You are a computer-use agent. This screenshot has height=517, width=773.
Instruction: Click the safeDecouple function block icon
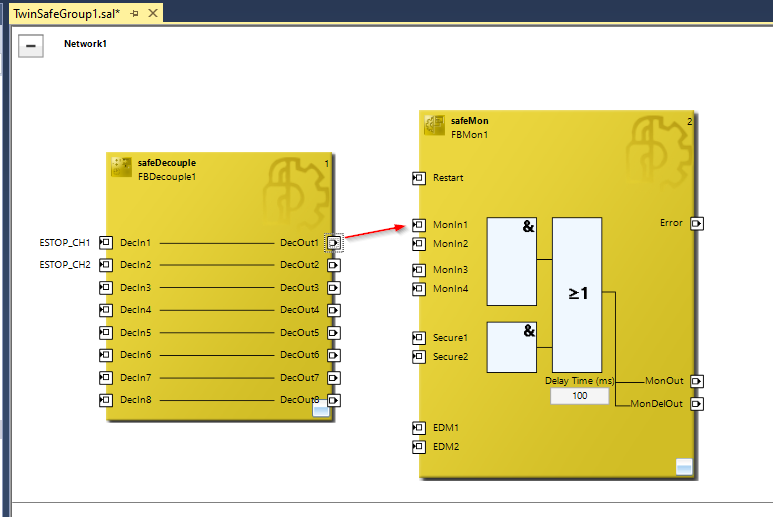click(121, 167)
